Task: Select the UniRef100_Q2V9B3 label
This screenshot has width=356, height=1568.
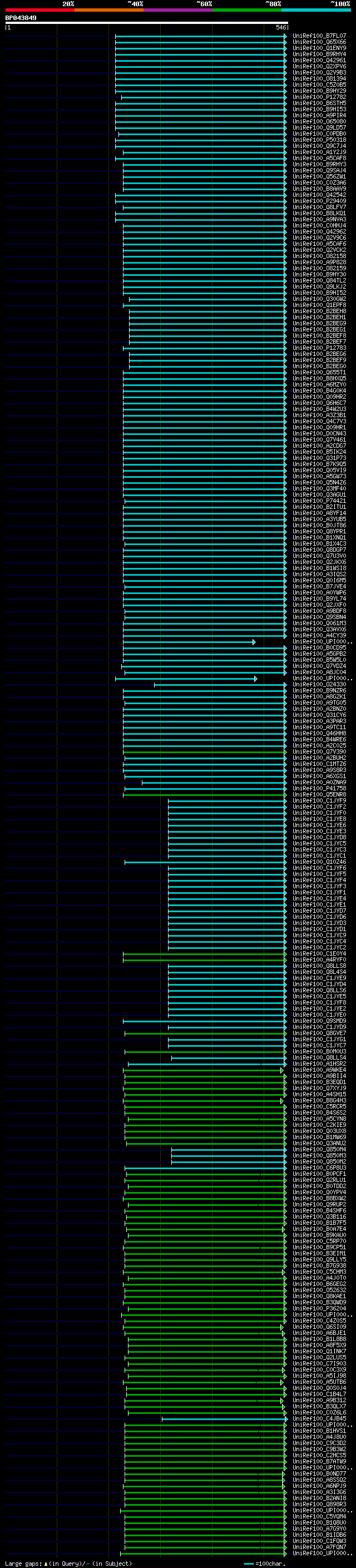Action: 319,72
